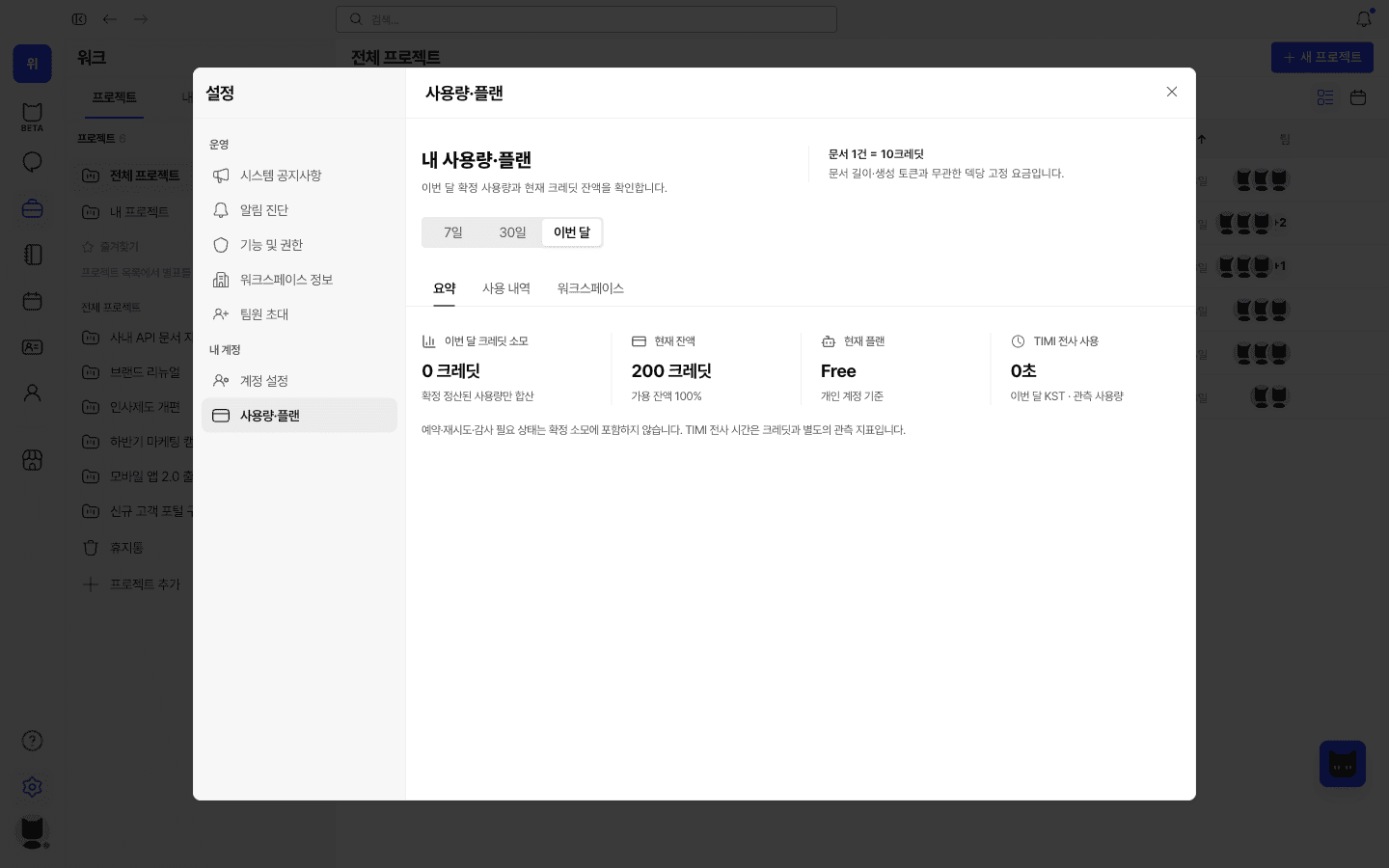Select the 7일 period option
Viewport: 1389px width, 868px height.
pos(453,232)
